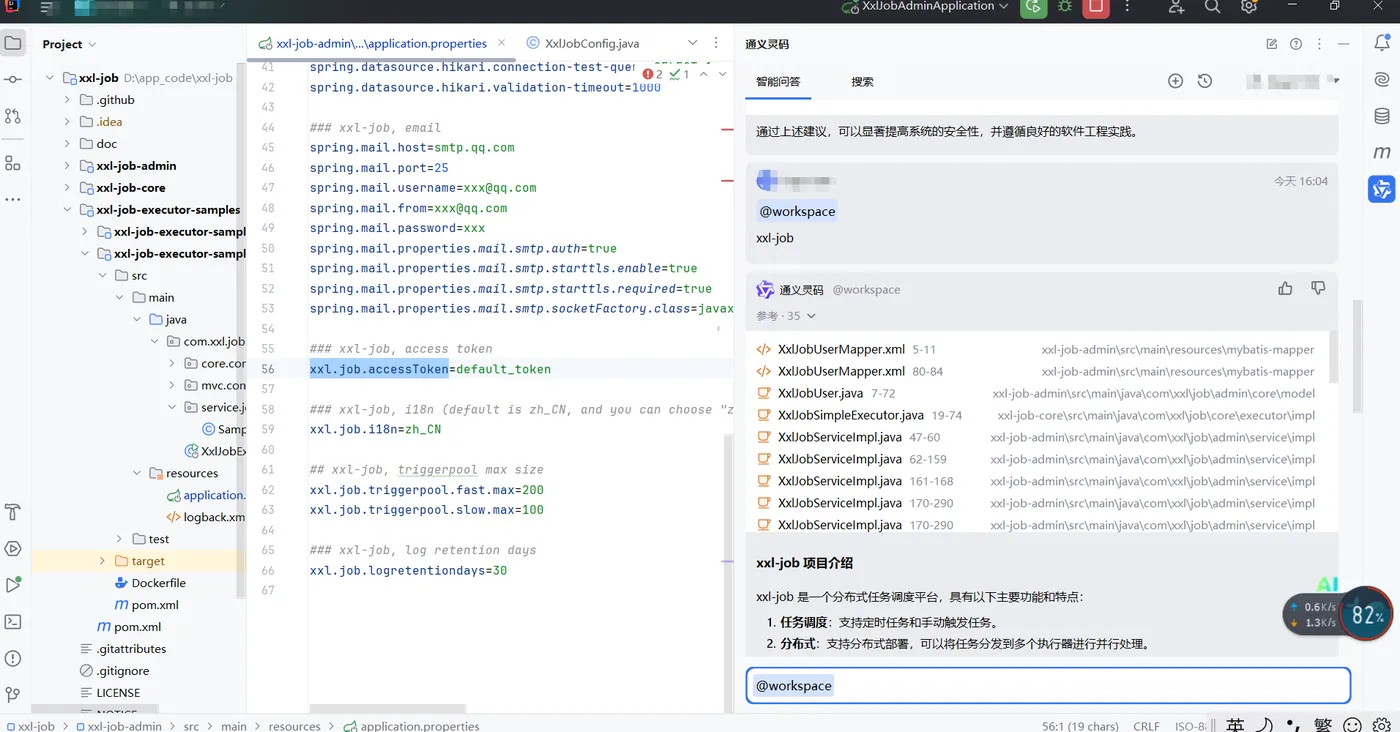
Task: Toggle the 英 input language indicator
Action: [1236, 724]
